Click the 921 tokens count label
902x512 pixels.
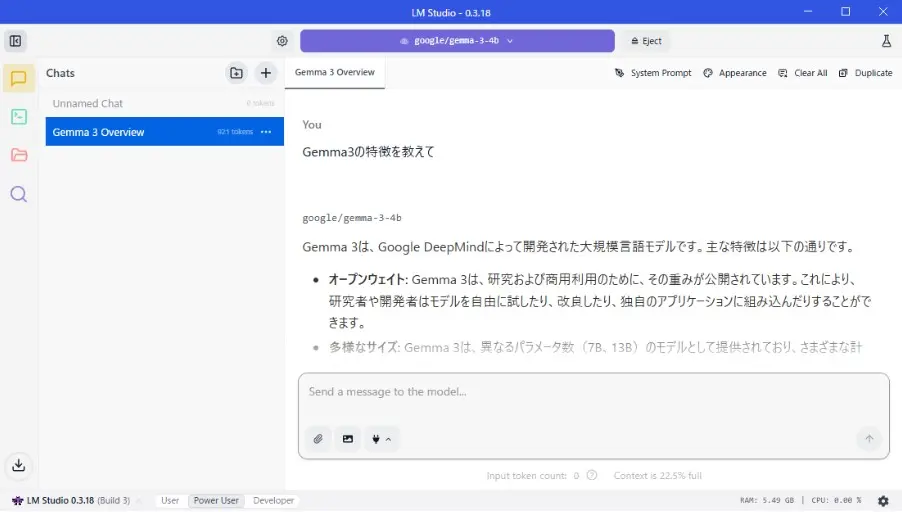tap(235, 132)
